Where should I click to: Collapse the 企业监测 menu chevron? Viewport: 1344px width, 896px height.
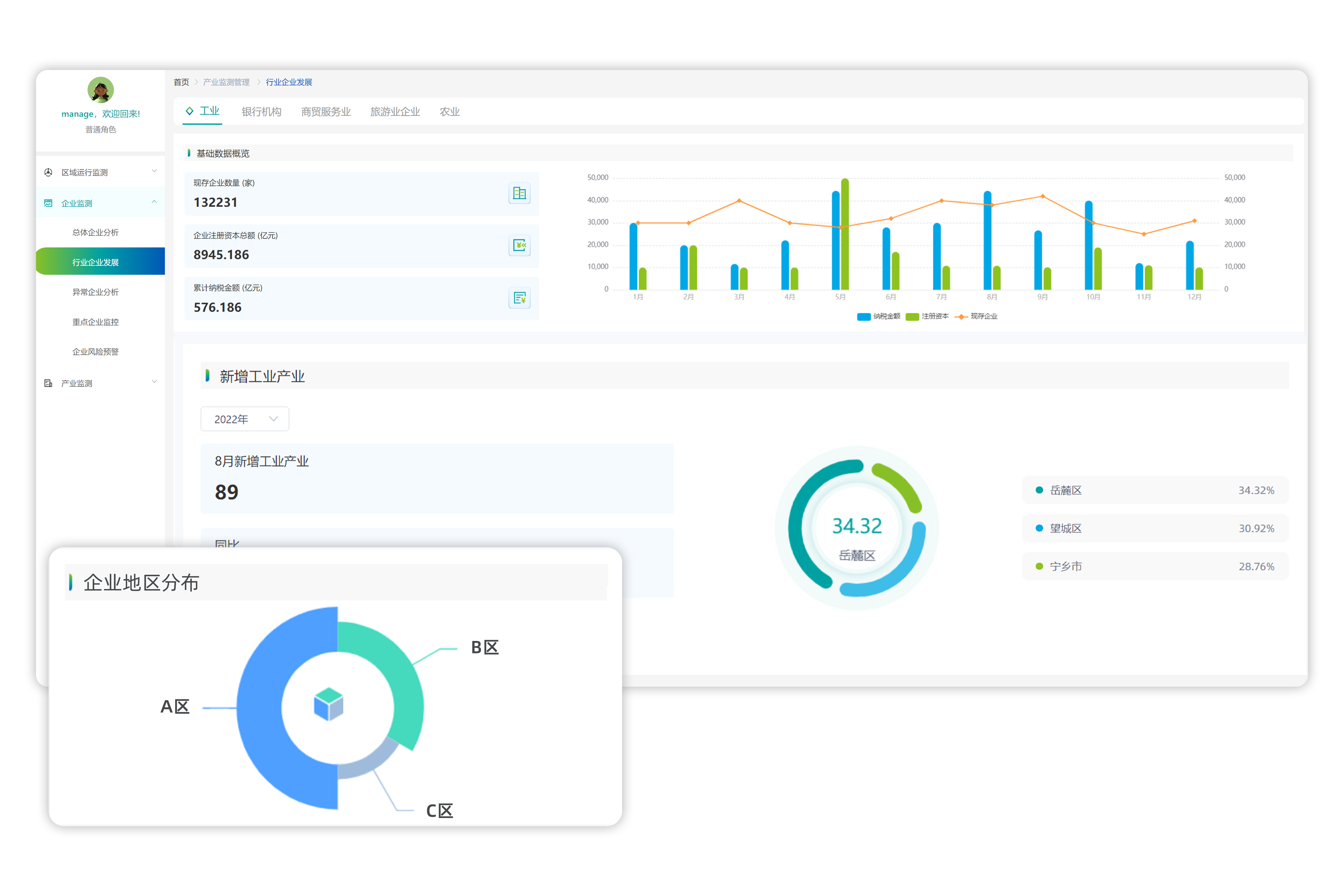[154, 202]
